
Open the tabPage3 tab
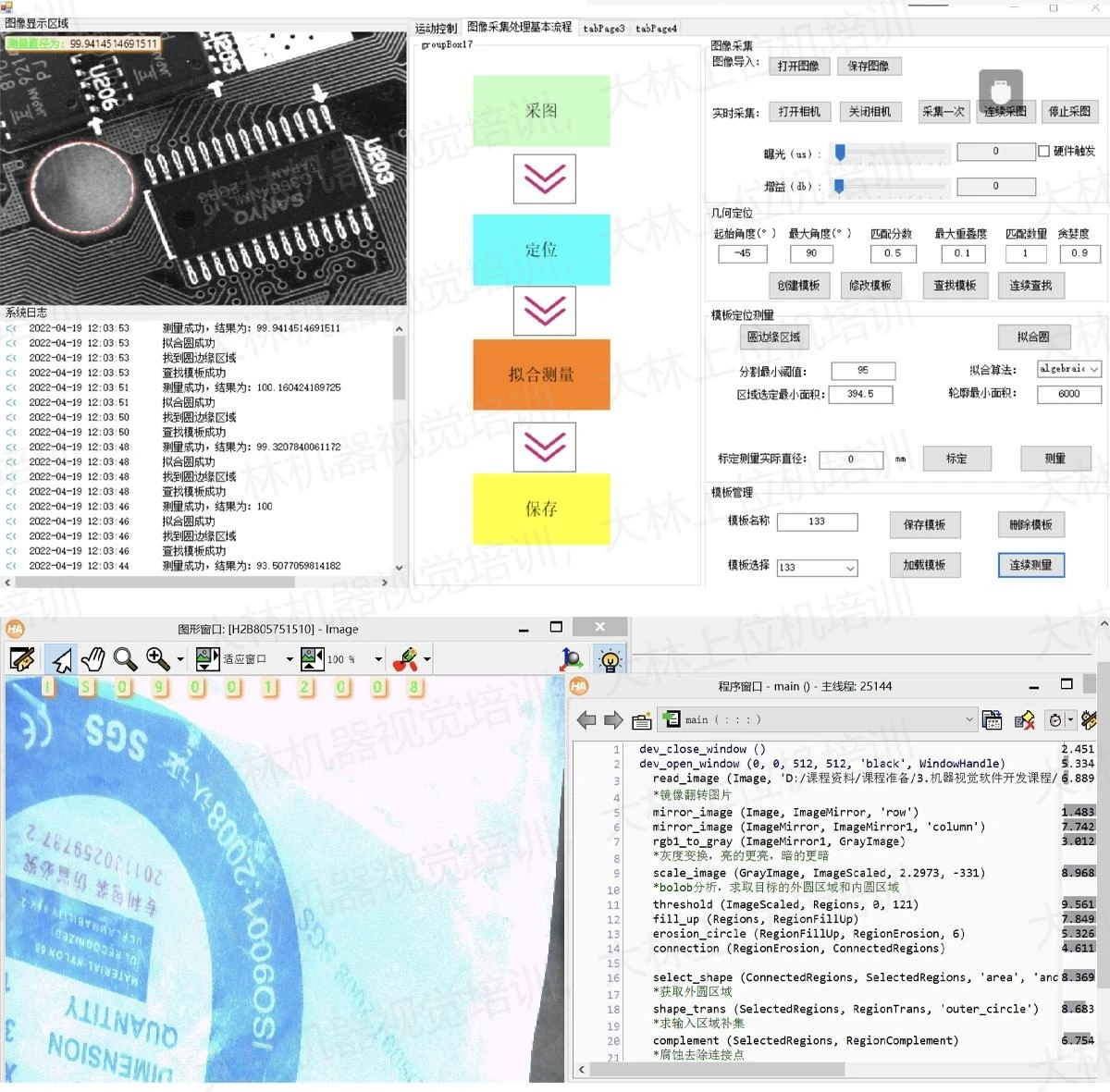(x=603, y=29)
